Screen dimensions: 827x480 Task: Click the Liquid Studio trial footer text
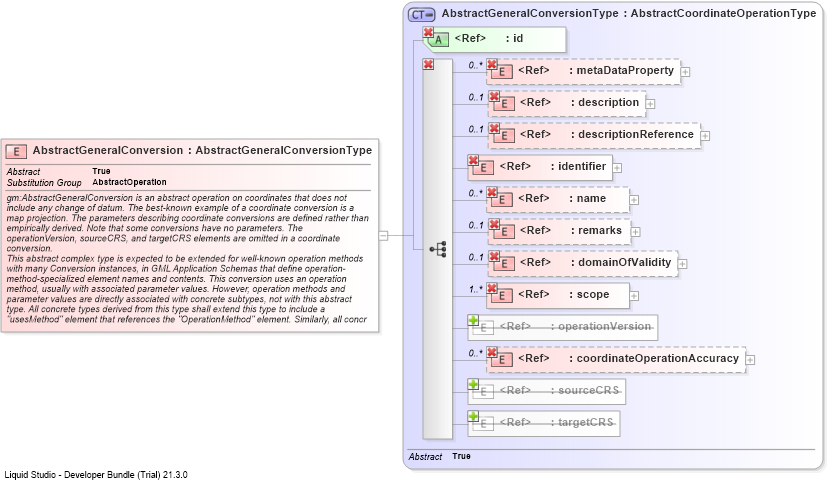coord(96,475)
